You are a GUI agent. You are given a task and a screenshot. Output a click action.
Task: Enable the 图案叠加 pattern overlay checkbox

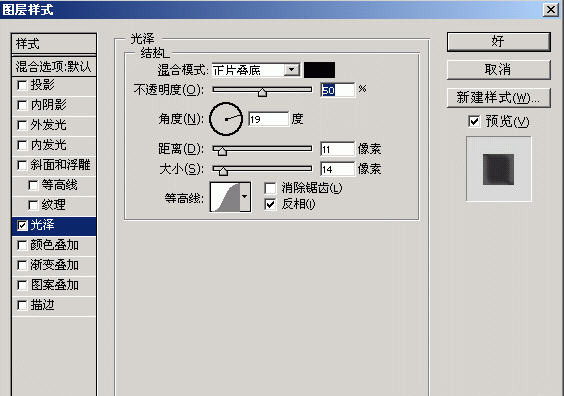click(x=22, y=285)
